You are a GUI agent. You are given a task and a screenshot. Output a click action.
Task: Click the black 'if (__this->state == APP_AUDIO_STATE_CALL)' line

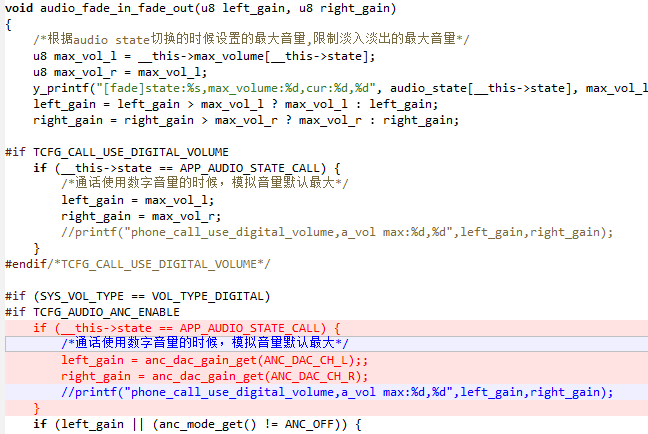point(187,168)
